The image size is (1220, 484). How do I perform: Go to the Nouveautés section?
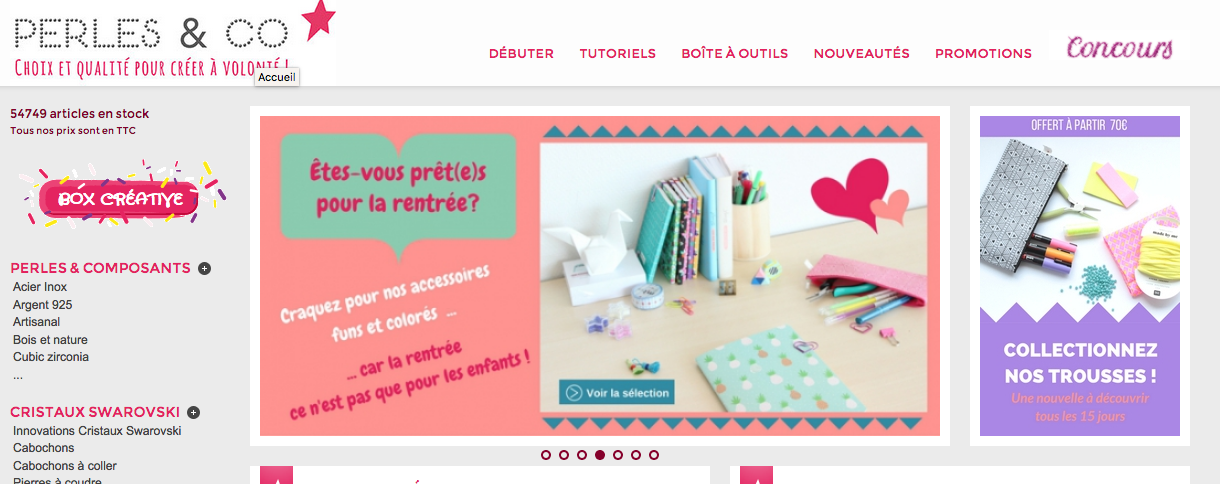pyautogui.click(x=862, y=53)
